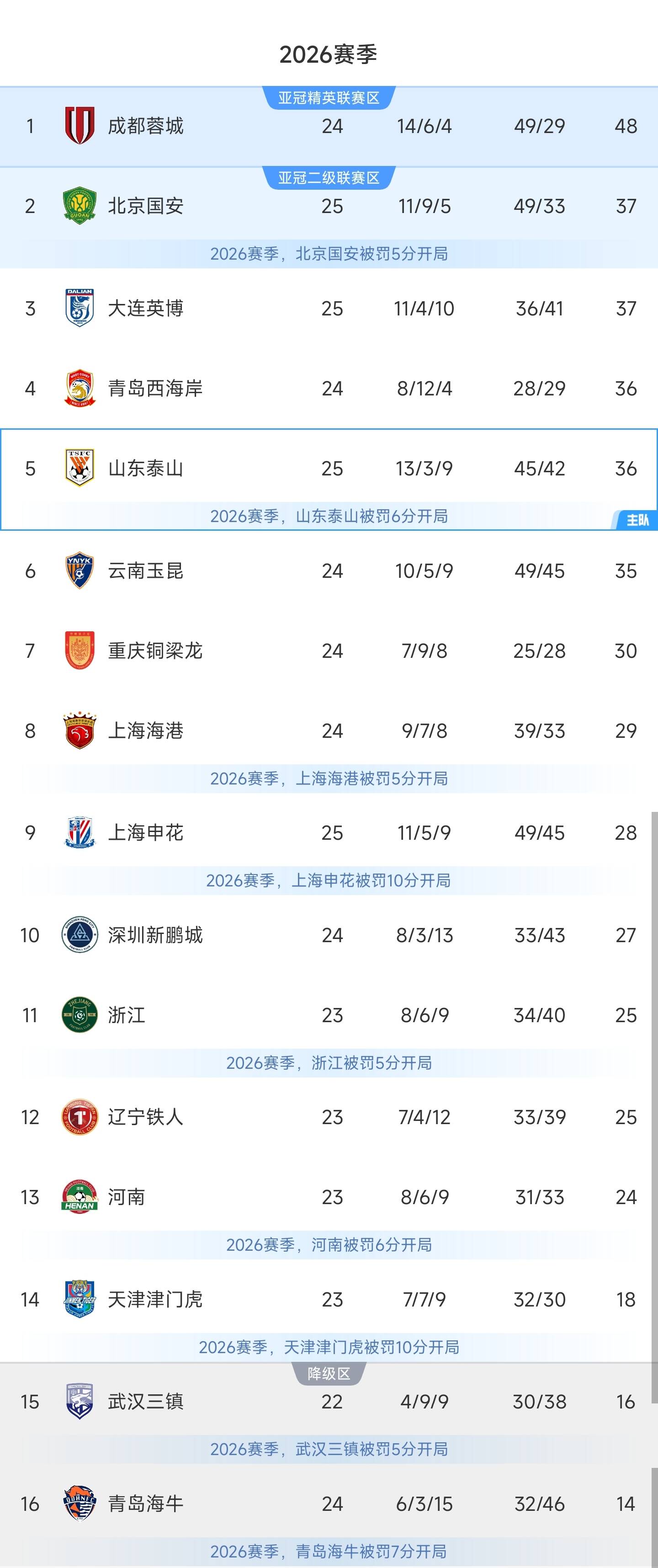Select the 深圳新鹏城 circular badge
658x1568 pixels.
pyautogui.click(x=80, y=935)
